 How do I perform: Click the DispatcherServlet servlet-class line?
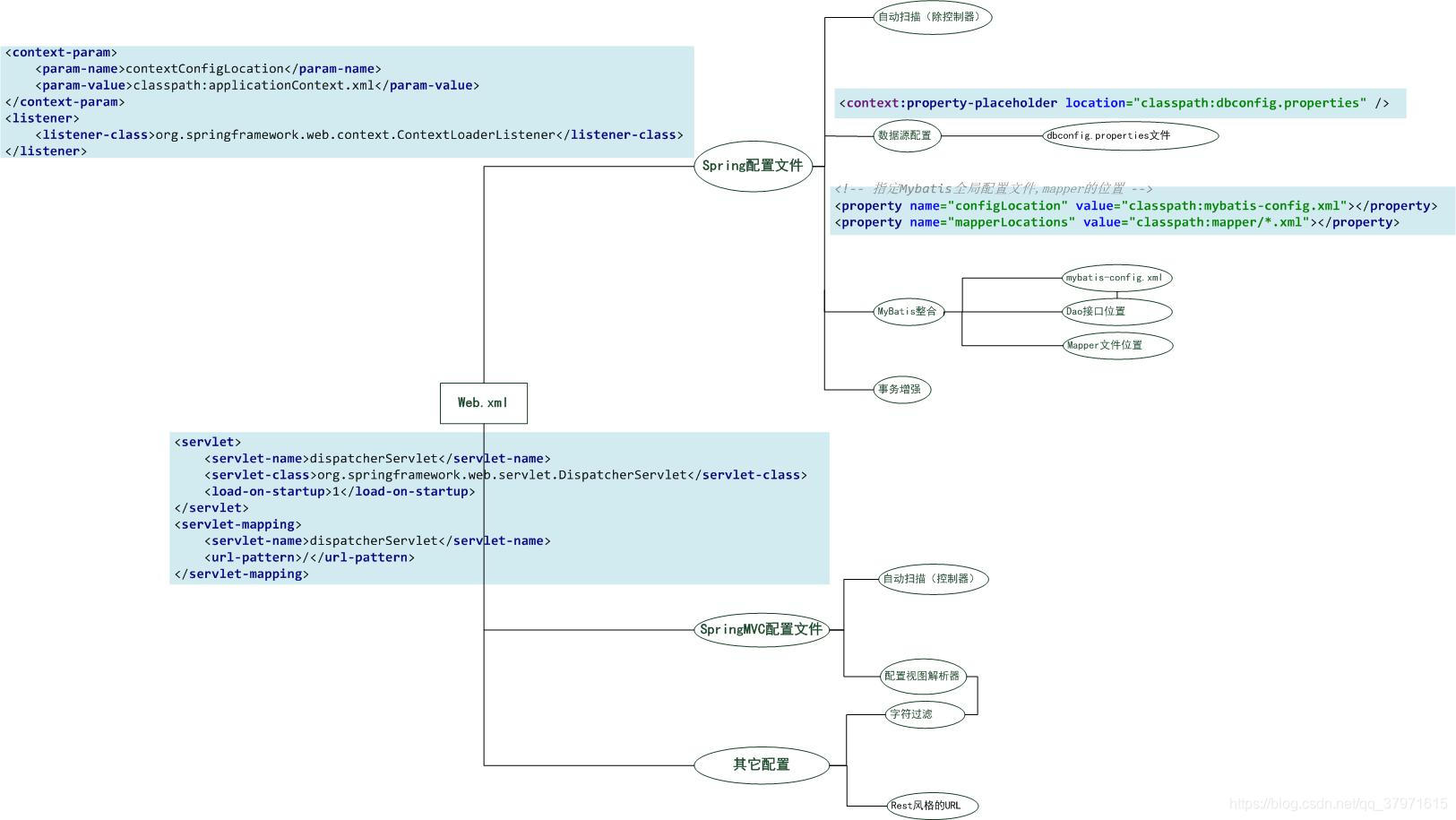pyautogui.click(x=505, y=475)
